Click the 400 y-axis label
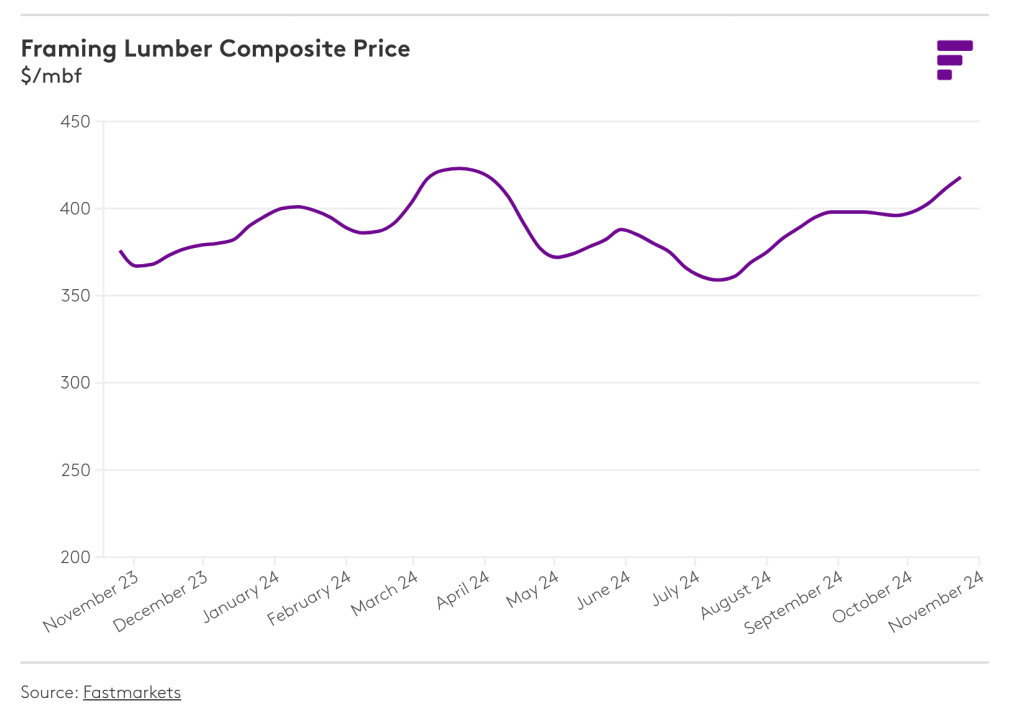Screen dimensions: 1023x716 (x=76, y=209)
